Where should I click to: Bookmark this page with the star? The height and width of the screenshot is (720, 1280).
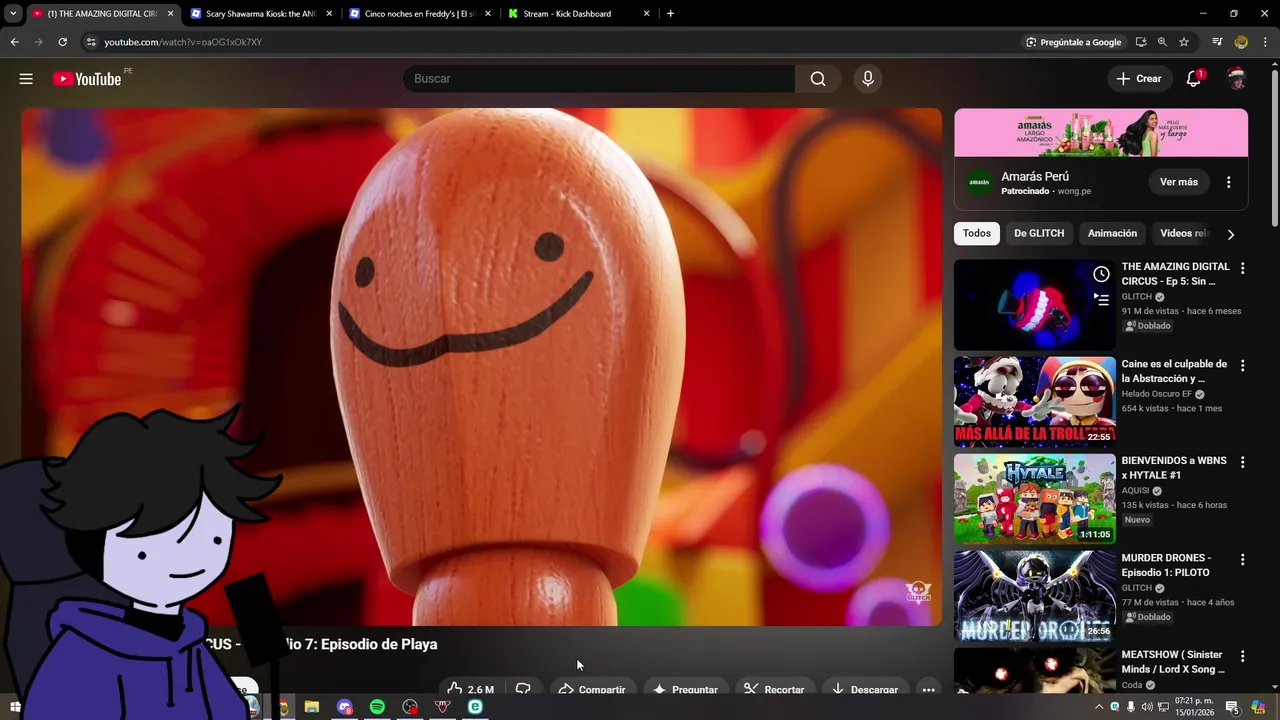click(x=1184, y=42)
